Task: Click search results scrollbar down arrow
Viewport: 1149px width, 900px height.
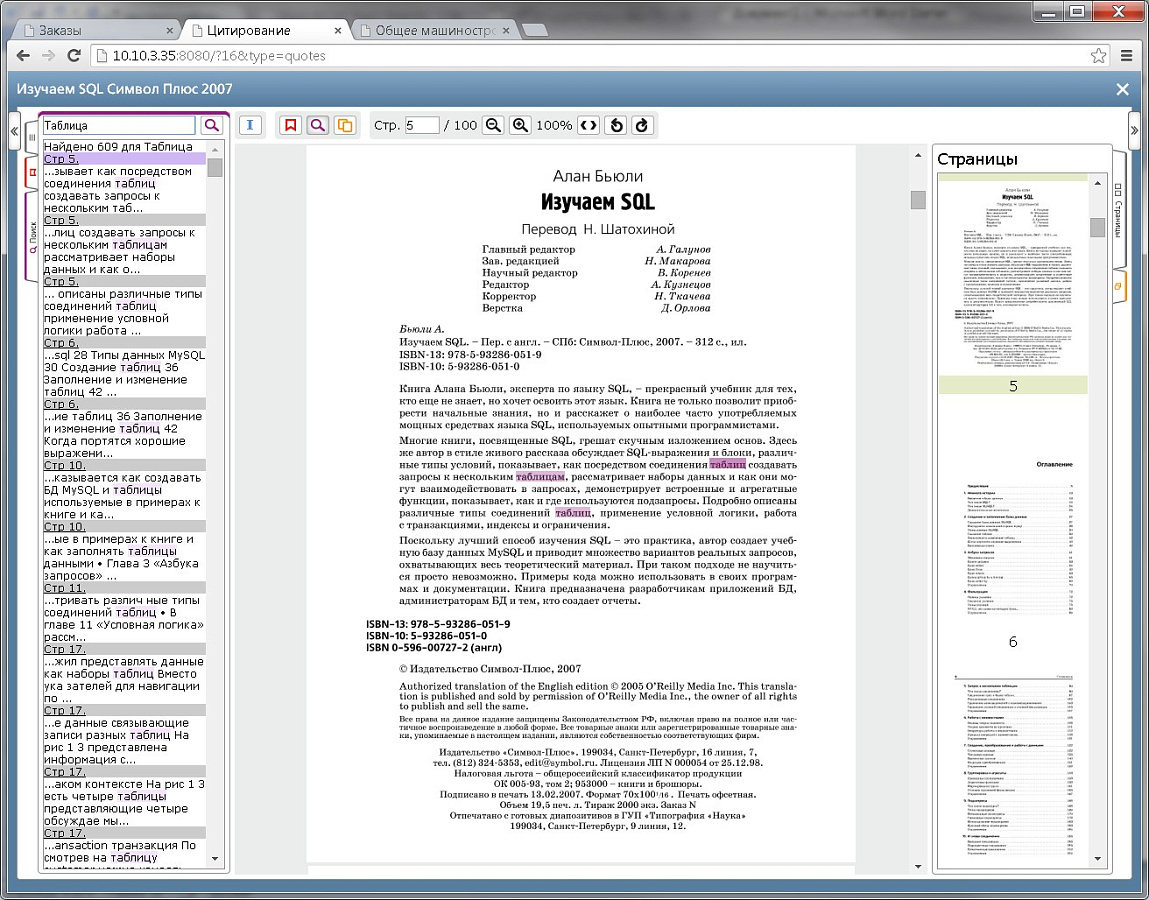Action: point(215,858)
